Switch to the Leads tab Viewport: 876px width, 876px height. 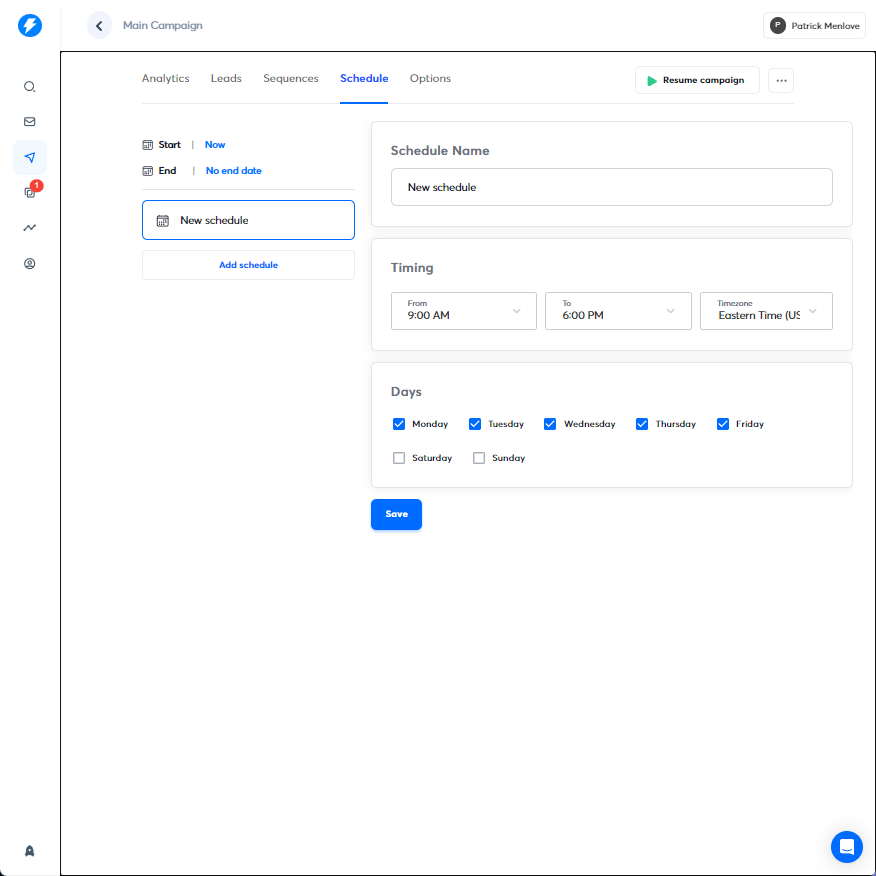point(226,79)
